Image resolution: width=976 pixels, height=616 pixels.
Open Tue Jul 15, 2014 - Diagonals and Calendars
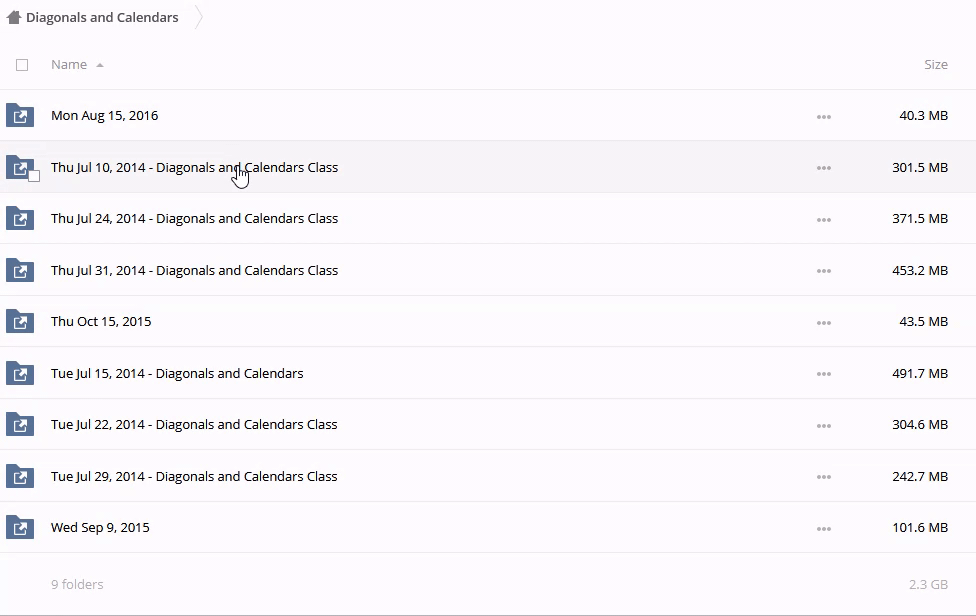(177, 374)
